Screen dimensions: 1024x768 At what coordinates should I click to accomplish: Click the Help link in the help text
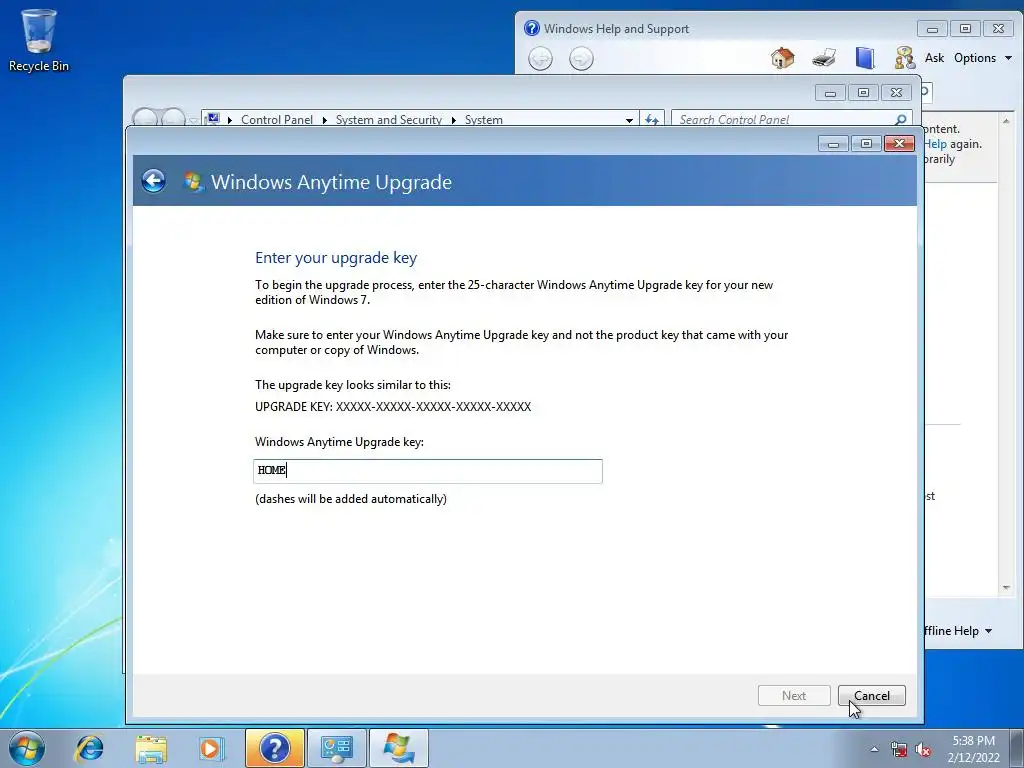tap(935, 144)
